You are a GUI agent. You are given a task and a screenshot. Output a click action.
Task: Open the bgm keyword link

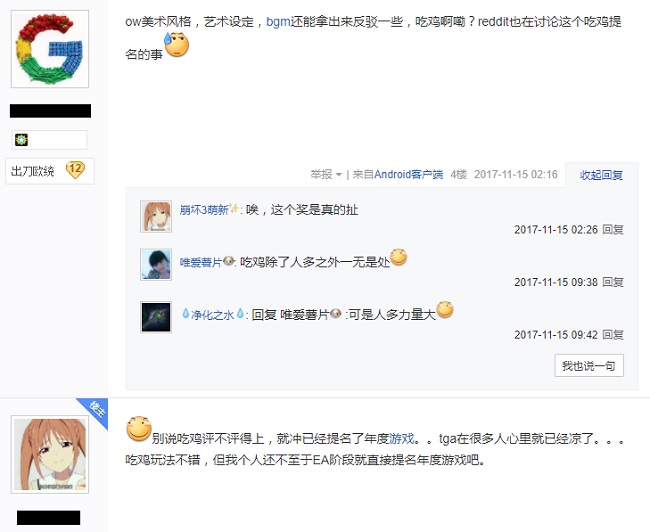278,22
